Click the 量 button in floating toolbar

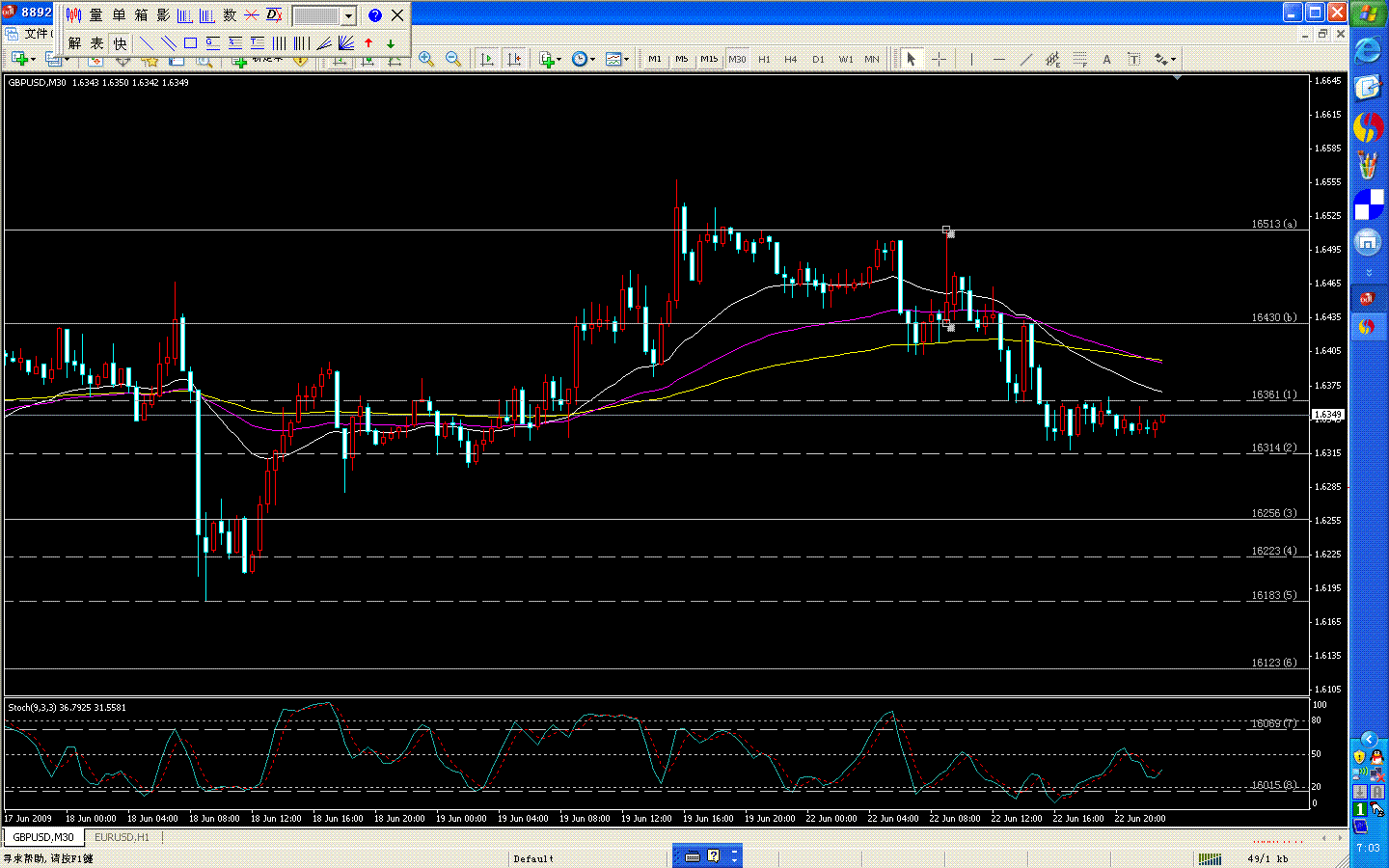tap(96, 15)
